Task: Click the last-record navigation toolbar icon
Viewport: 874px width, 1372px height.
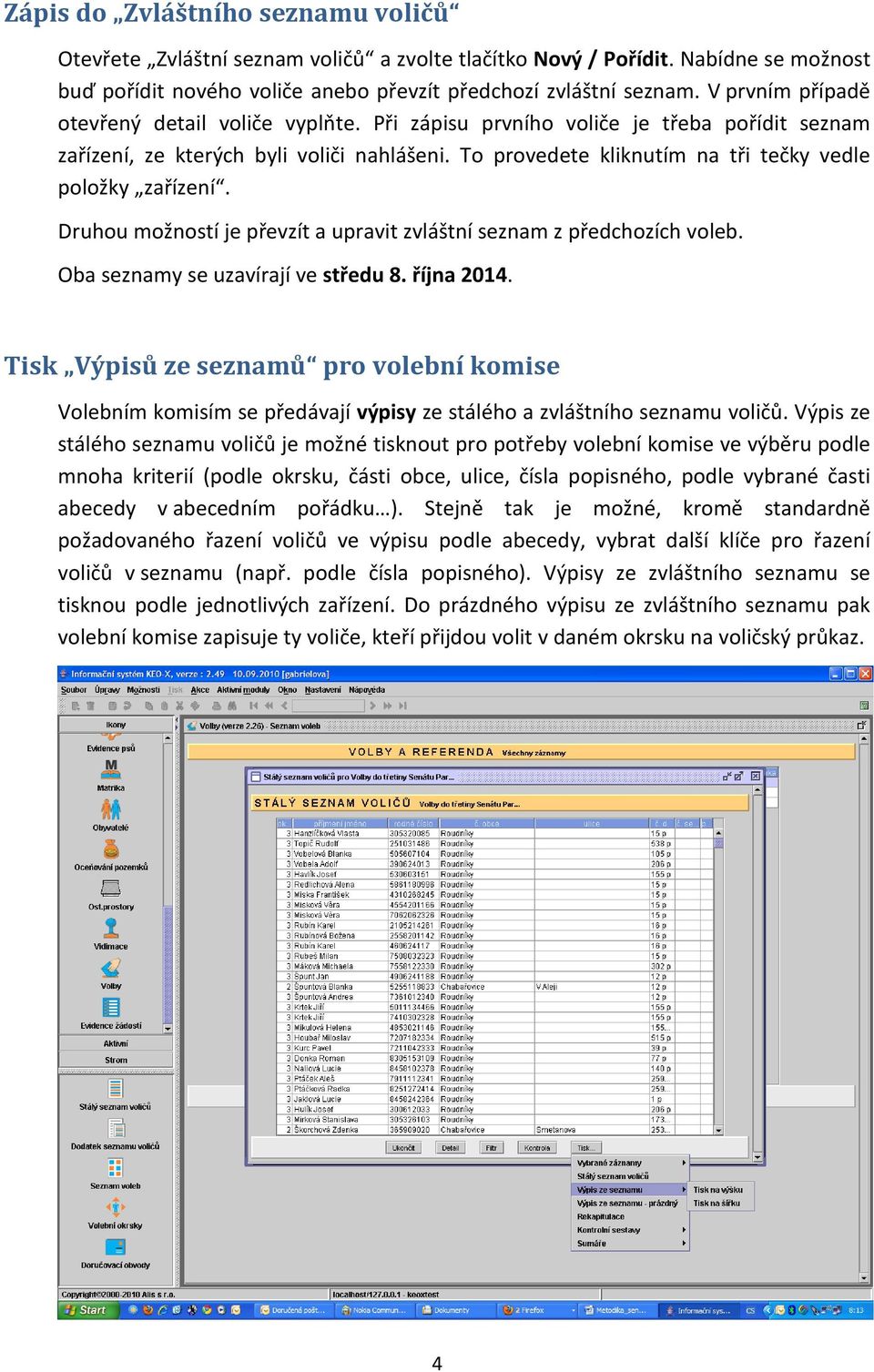Action: tap(402, 706)
